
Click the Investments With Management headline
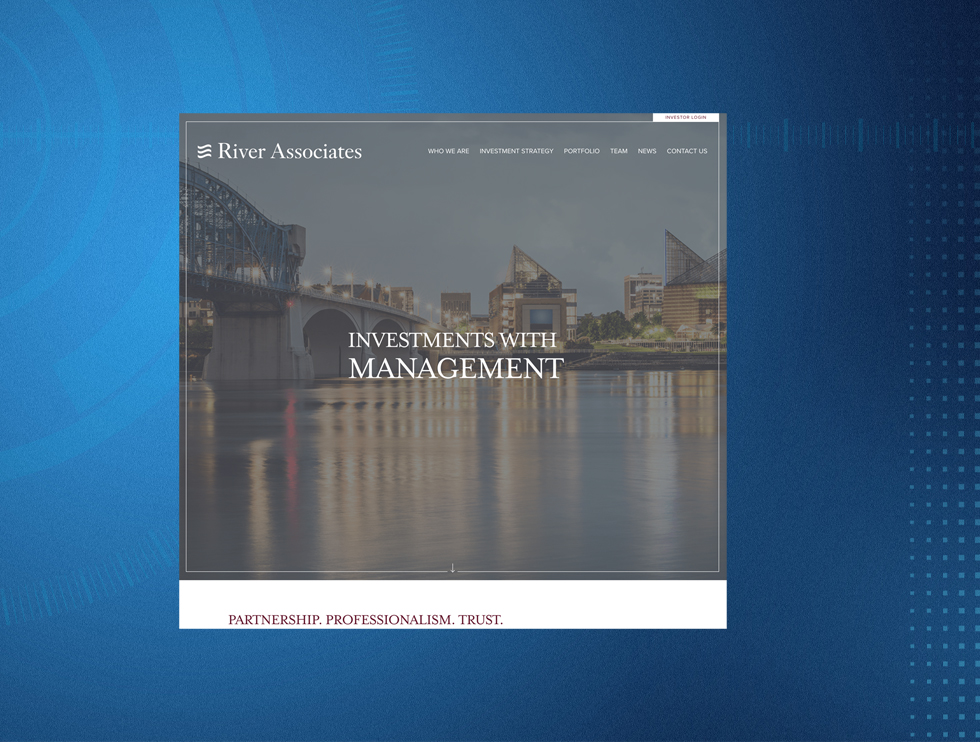point(456,354)
